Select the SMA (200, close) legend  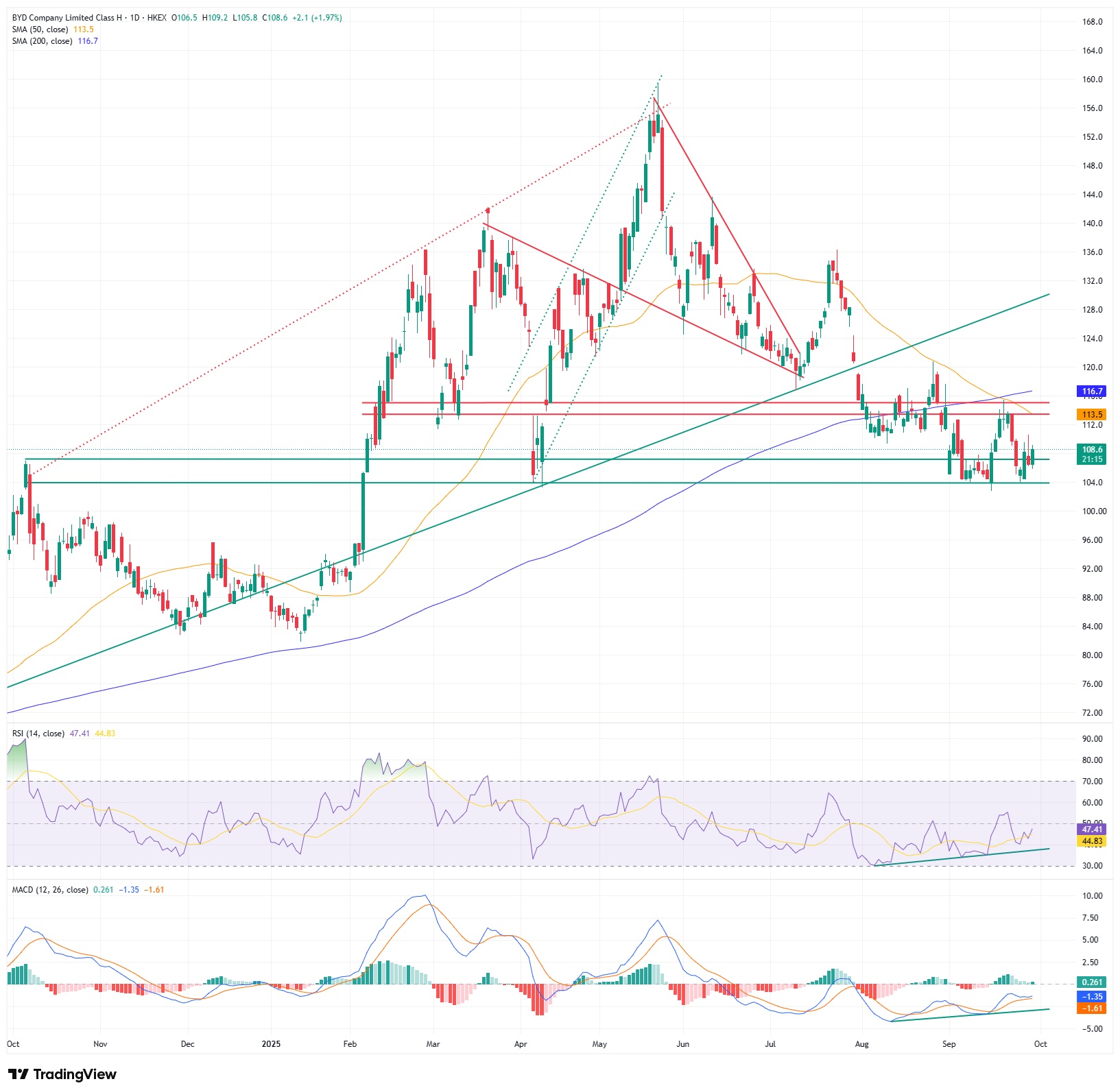click(x=42, y=41)
